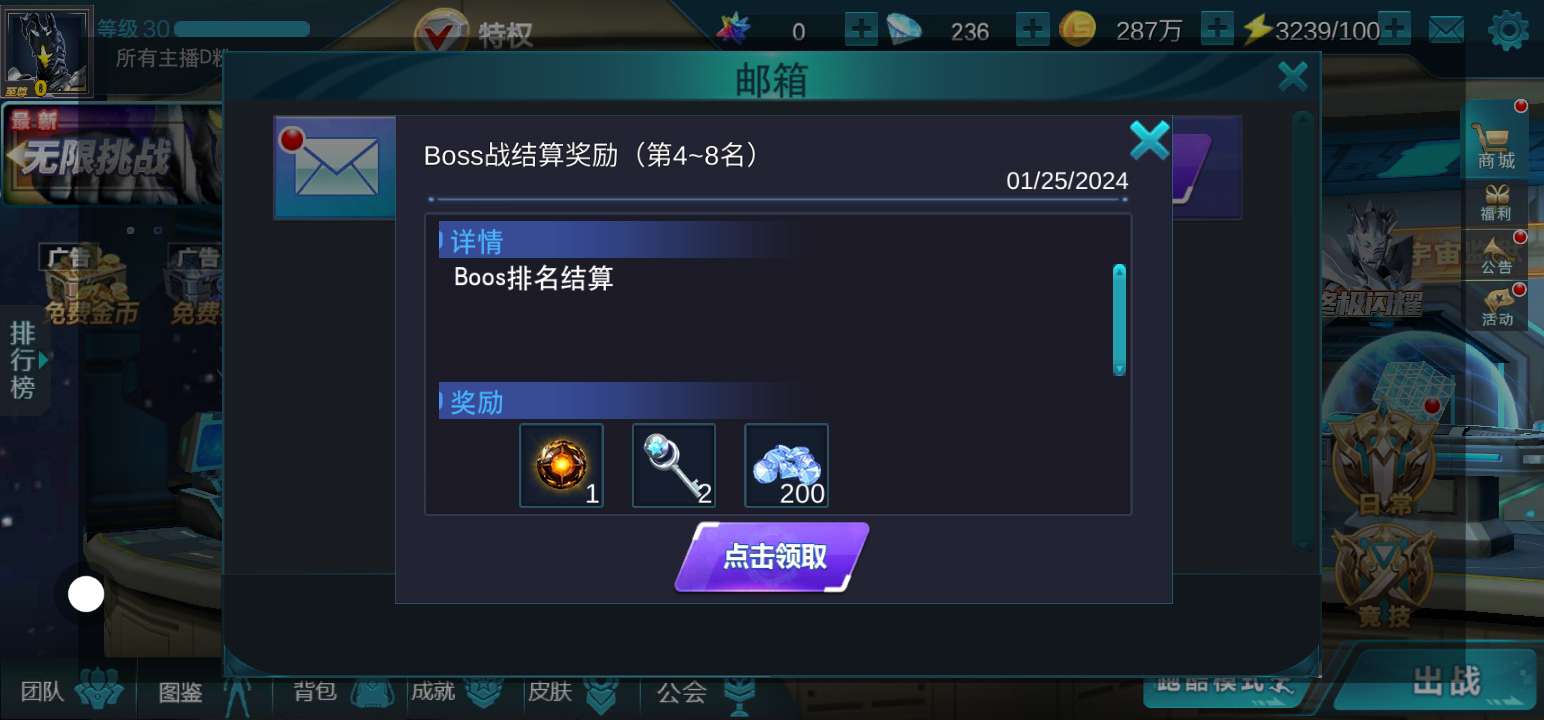Open the 公告 announcement icon

(1497, 254)
